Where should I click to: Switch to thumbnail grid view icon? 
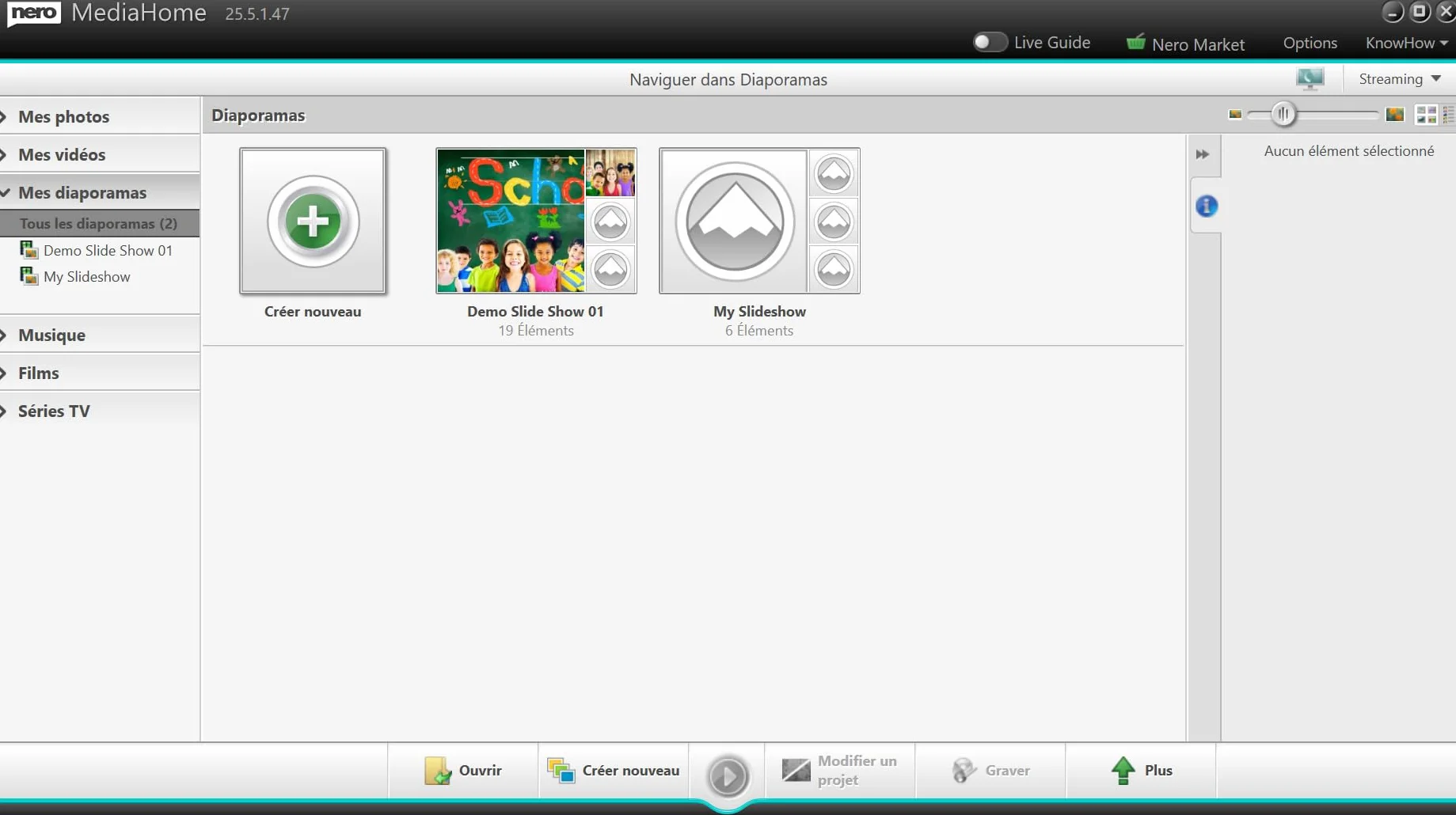[1426, 115]
